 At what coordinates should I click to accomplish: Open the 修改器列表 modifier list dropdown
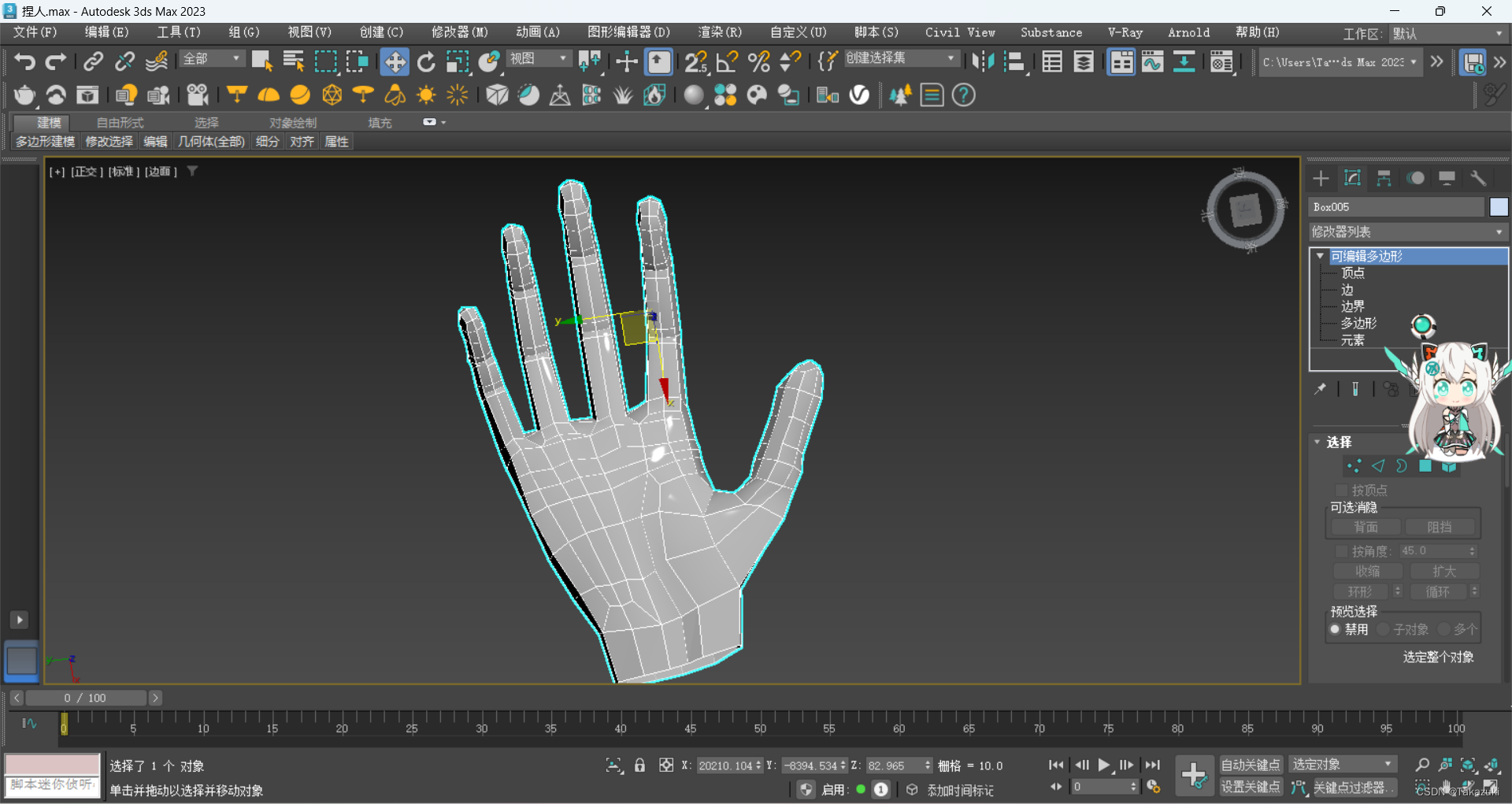coord(1407,232)
